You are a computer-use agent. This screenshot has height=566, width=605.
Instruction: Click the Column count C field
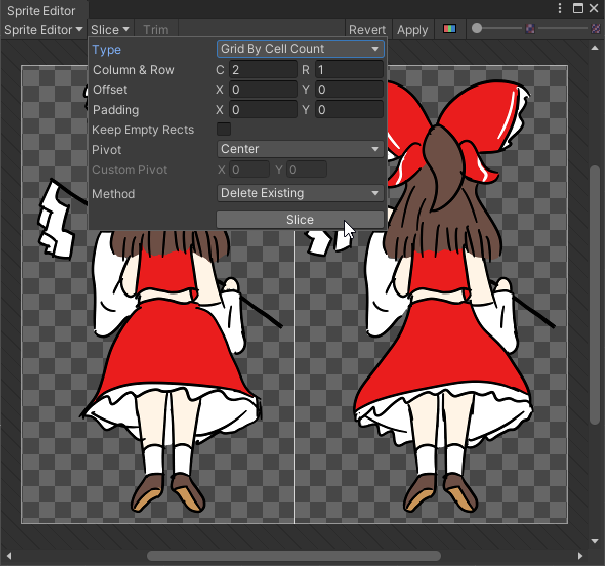[264, 70]
